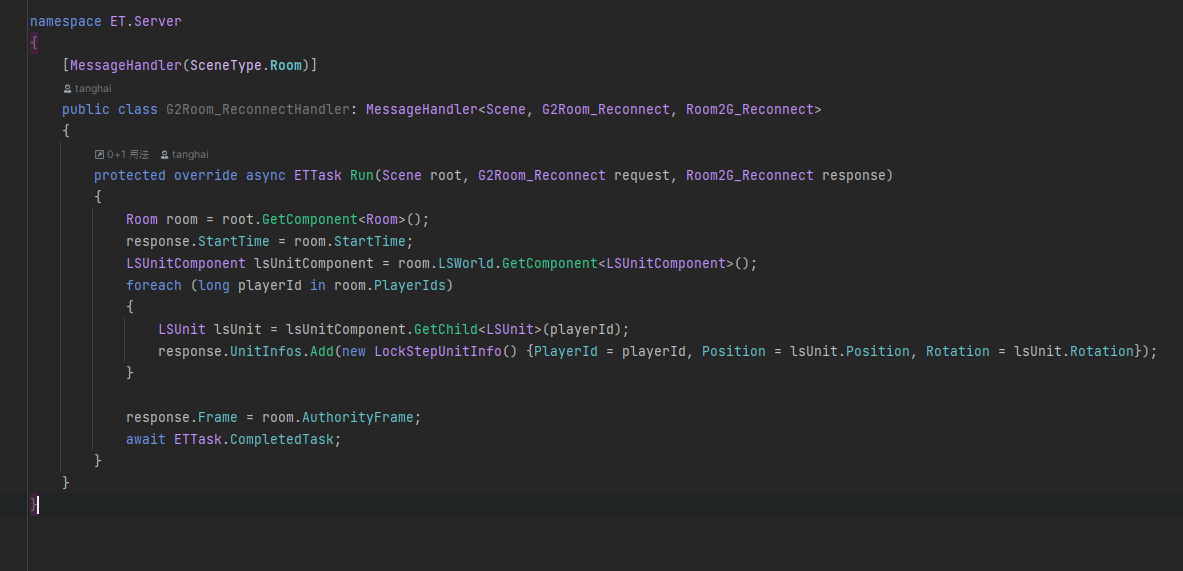This screenshot has width=1183, height=571.
Task: Click the usages icon above Run method
Action: click(99, 155)
